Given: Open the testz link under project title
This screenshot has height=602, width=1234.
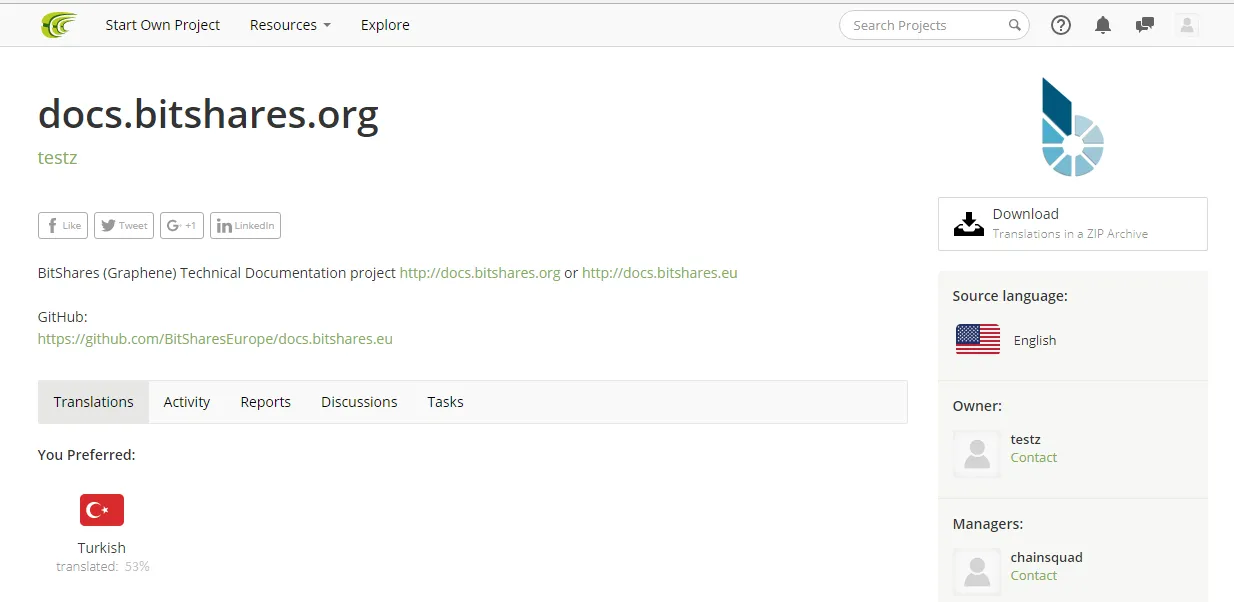Looking at the screenshot, I should (57, 157).
